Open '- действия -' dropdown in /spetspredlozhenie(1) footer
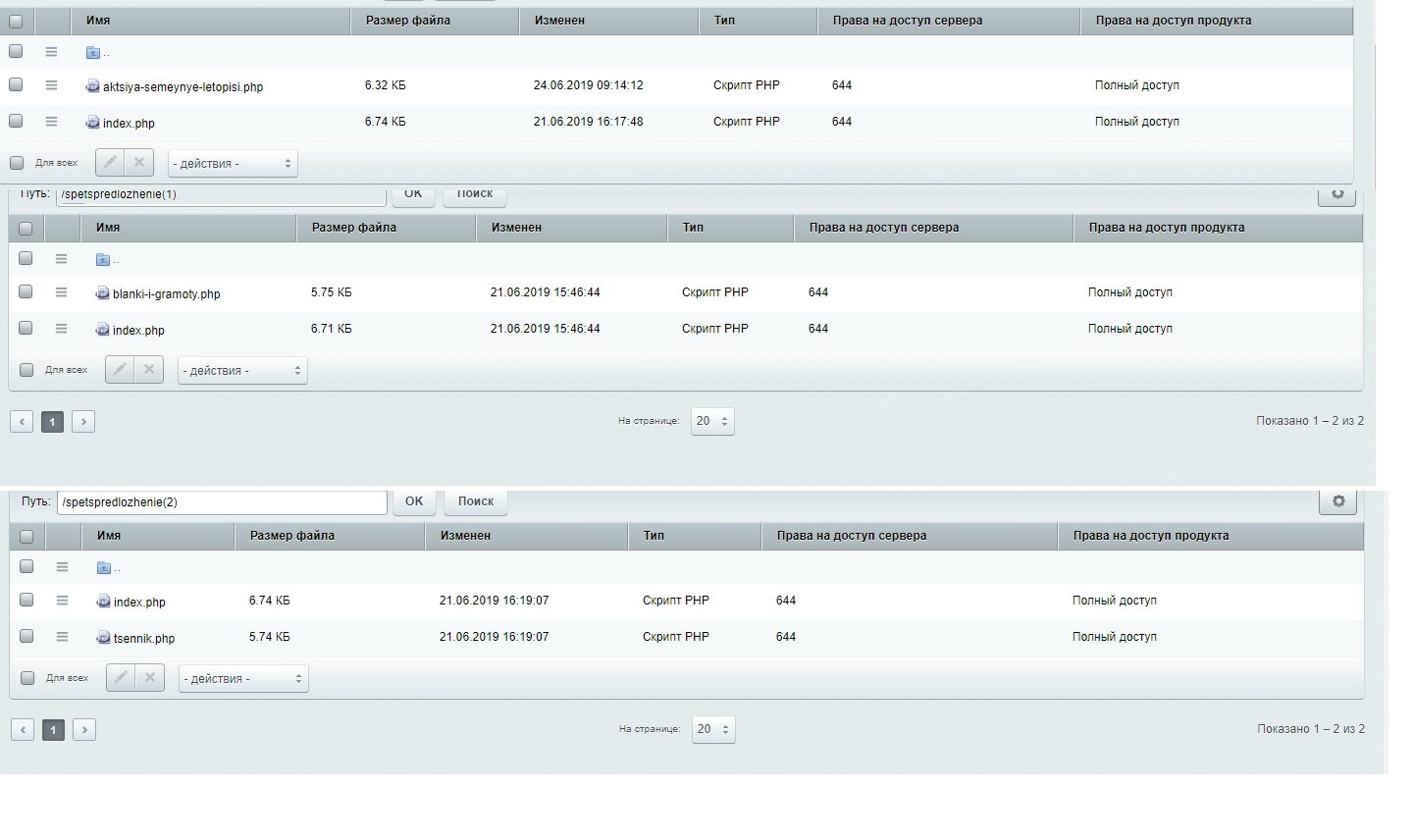This screenshot has width=1414, height=840. coord(242,371)
